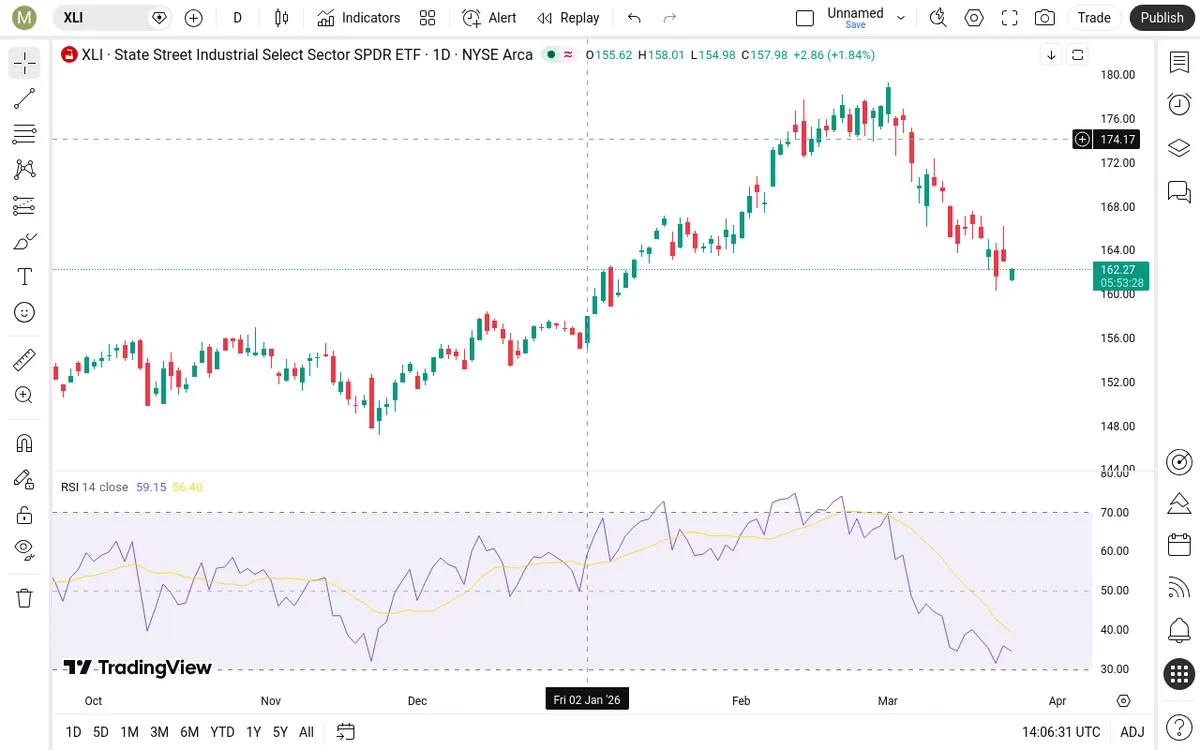This screenshot has height=750, width=1200.
Task: Open the layout setup square icon
Action: coord(805,18)
